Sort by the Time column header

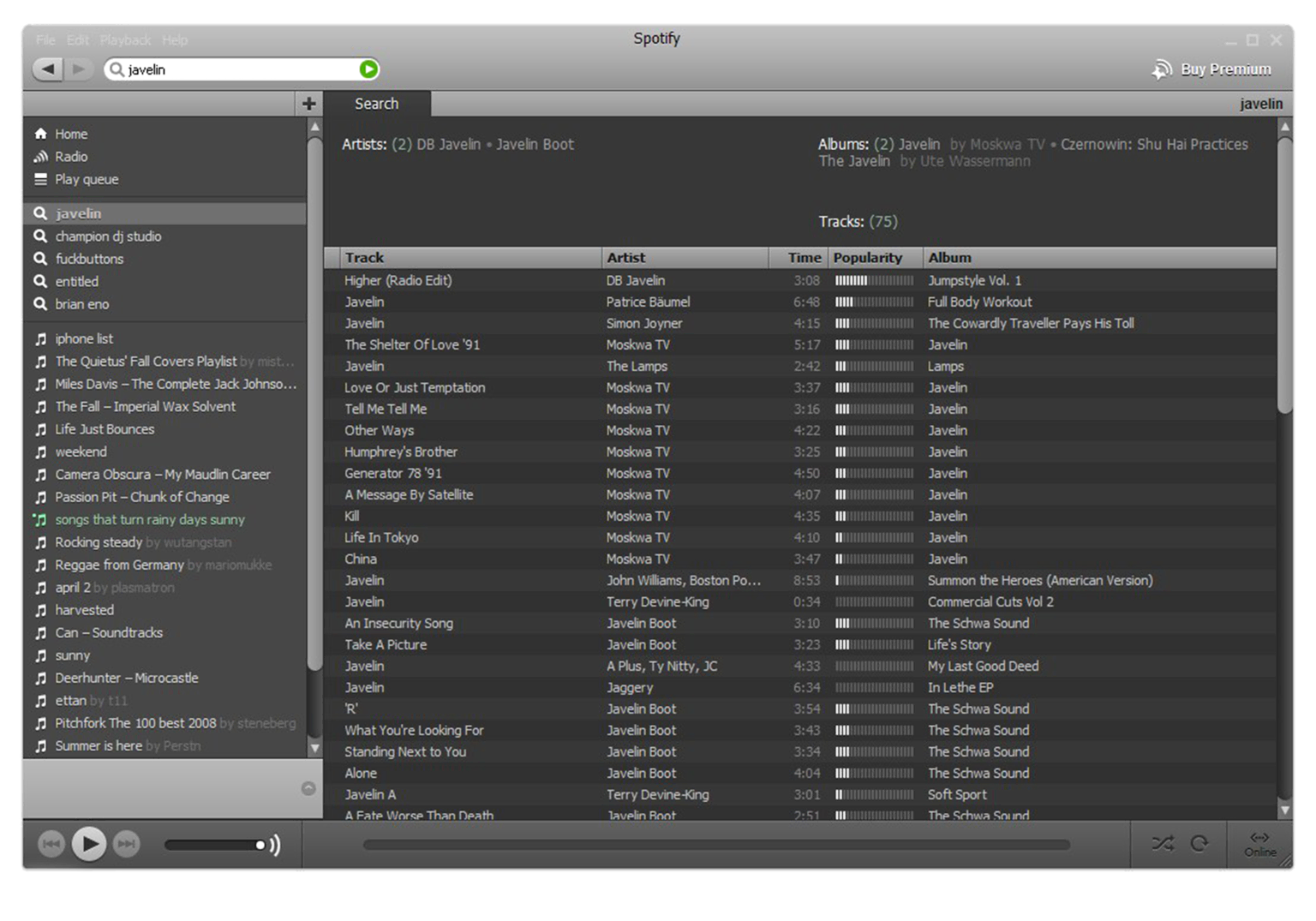click(x=799, y=257)
